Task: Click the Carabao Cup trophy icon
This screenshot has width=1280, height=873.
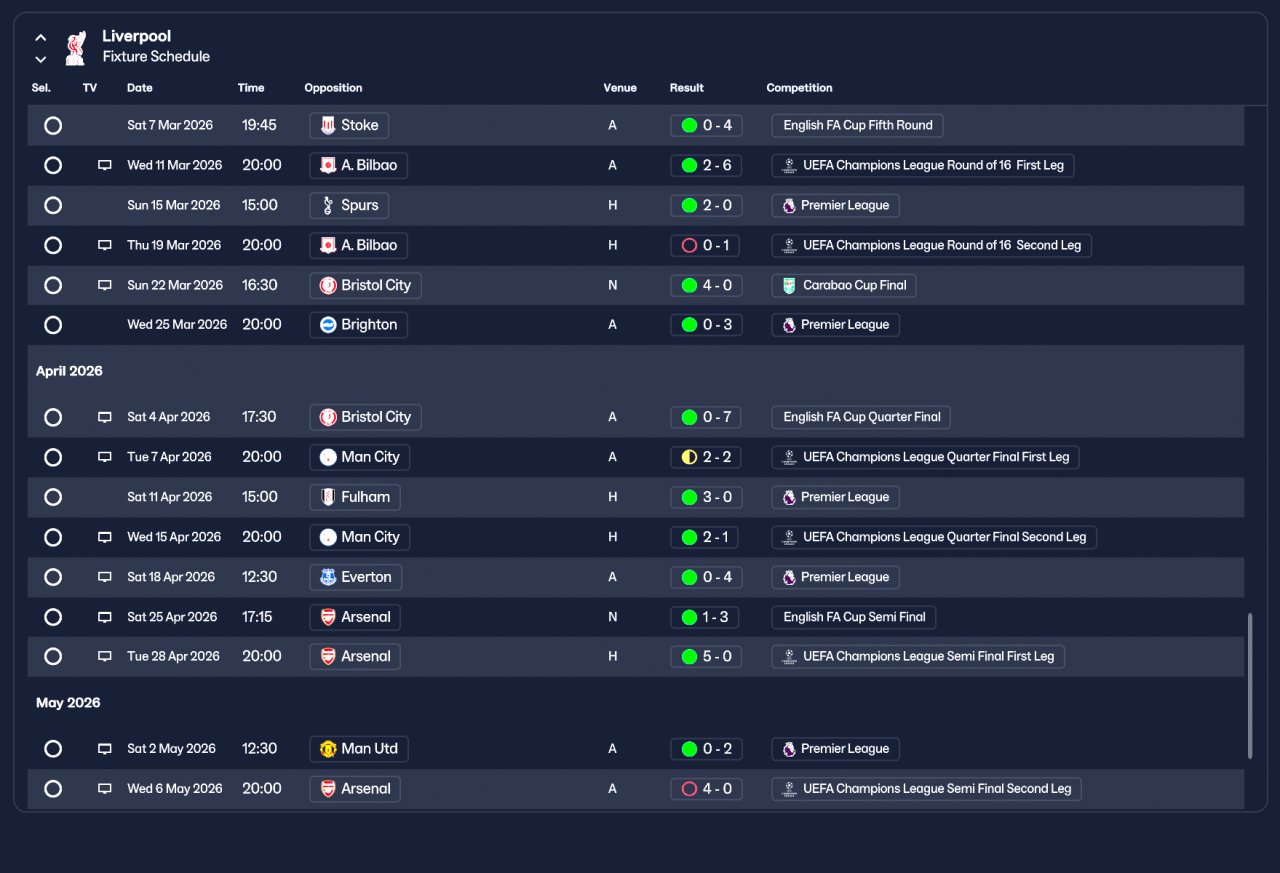Action: click(790, 285)
